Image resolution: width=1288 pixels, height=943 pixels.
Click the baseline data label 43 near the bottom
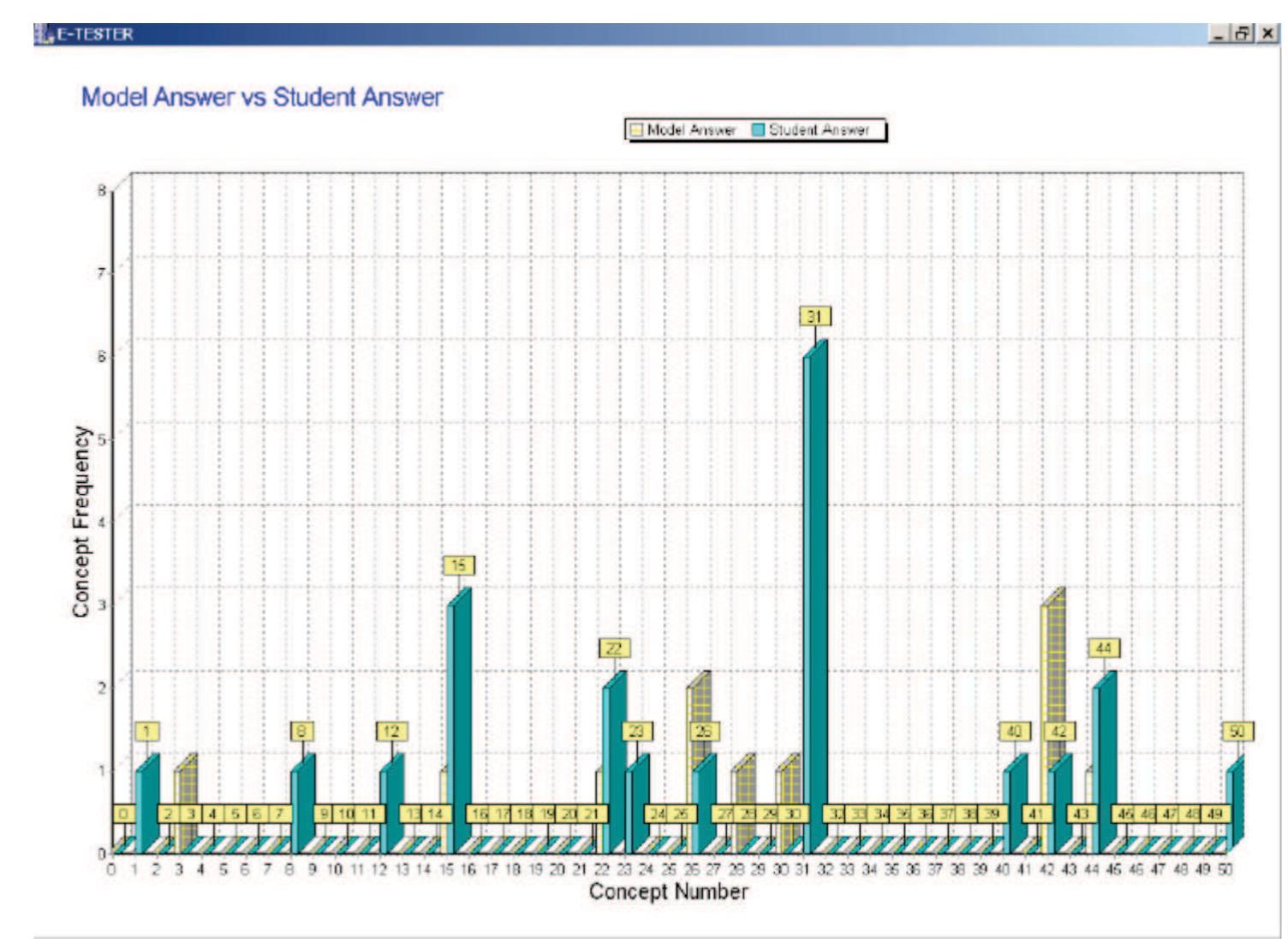tap(1082, 815)
